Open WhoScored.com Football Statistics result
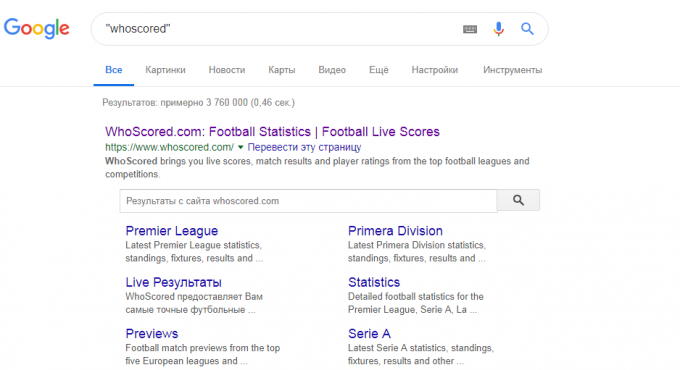The height and width of the screenshot is (370, 680). point(272,131)
